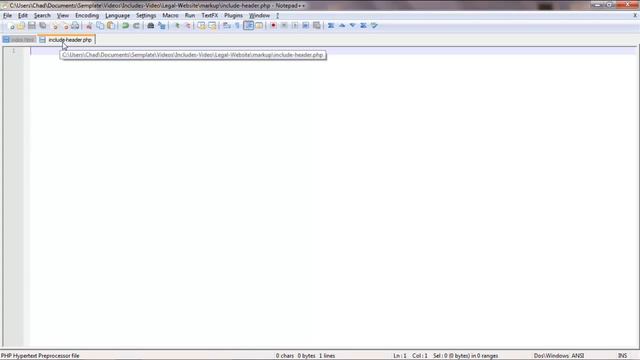Image resolution: width=640 pixels, height=360 pixels.
Task: Zoom in using the toolbar icon
Action: coord(177,26)
